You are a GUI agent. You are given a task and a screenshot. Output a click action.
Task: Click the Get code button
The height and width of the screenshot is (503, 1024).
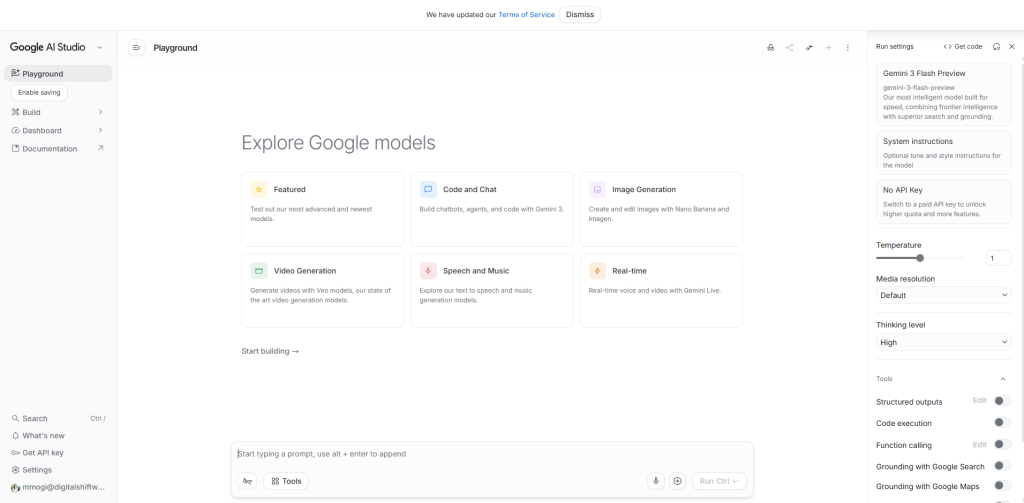click(963, 47)
